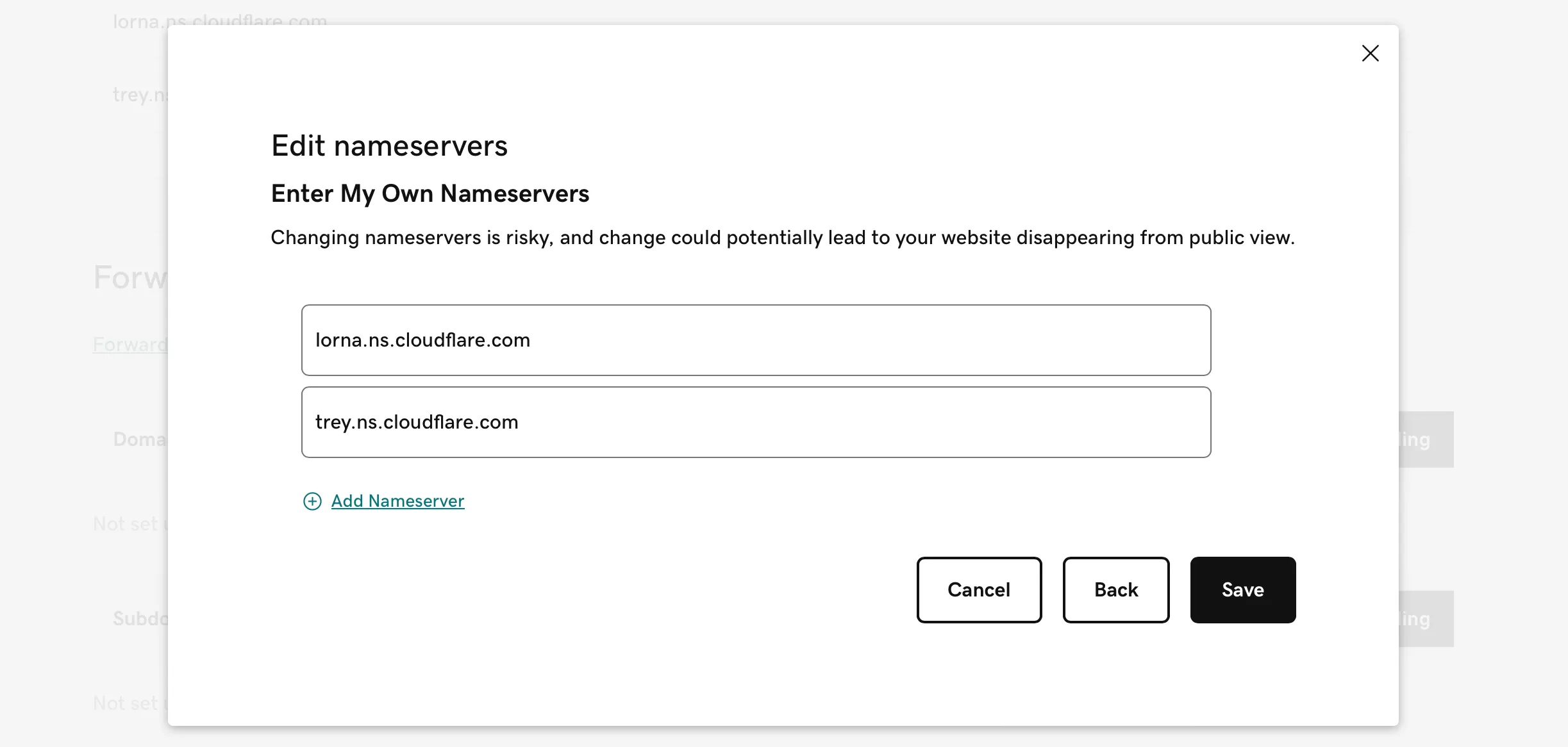Select the lorna.ns.cloudflare.com input field

755,340
